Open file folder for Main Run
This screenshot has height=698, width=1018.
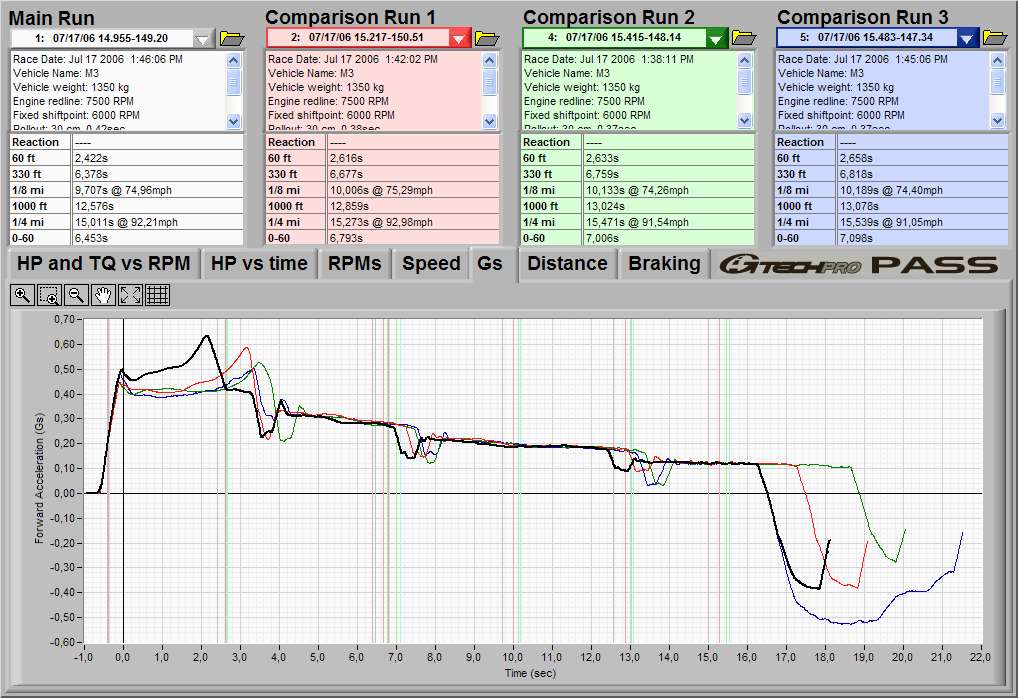click(x=232, y=38)
